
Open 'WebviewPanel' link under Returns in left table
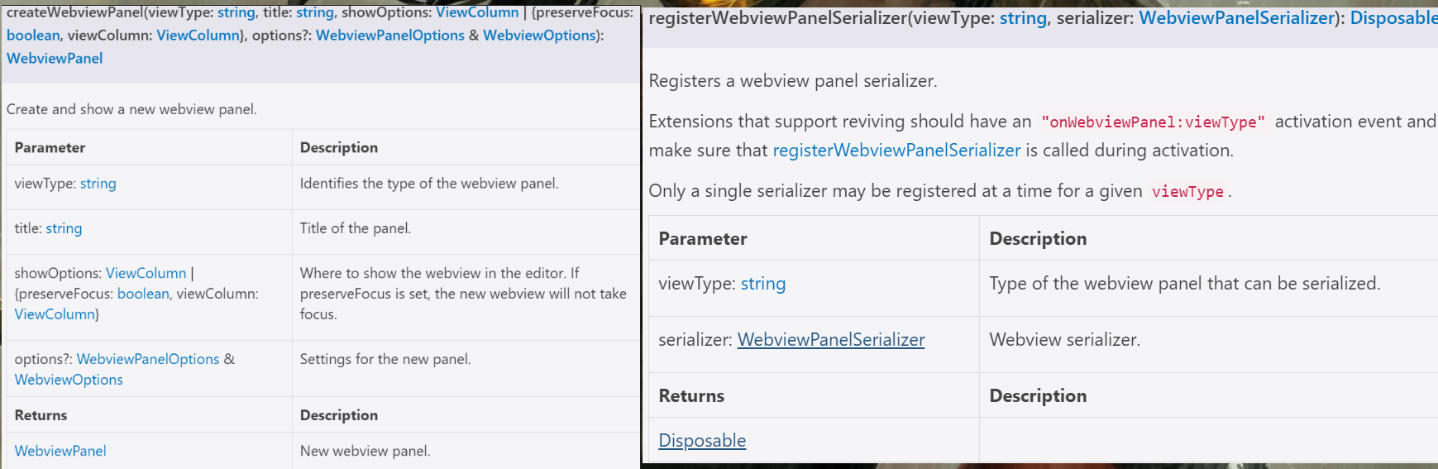pos(60,451)
